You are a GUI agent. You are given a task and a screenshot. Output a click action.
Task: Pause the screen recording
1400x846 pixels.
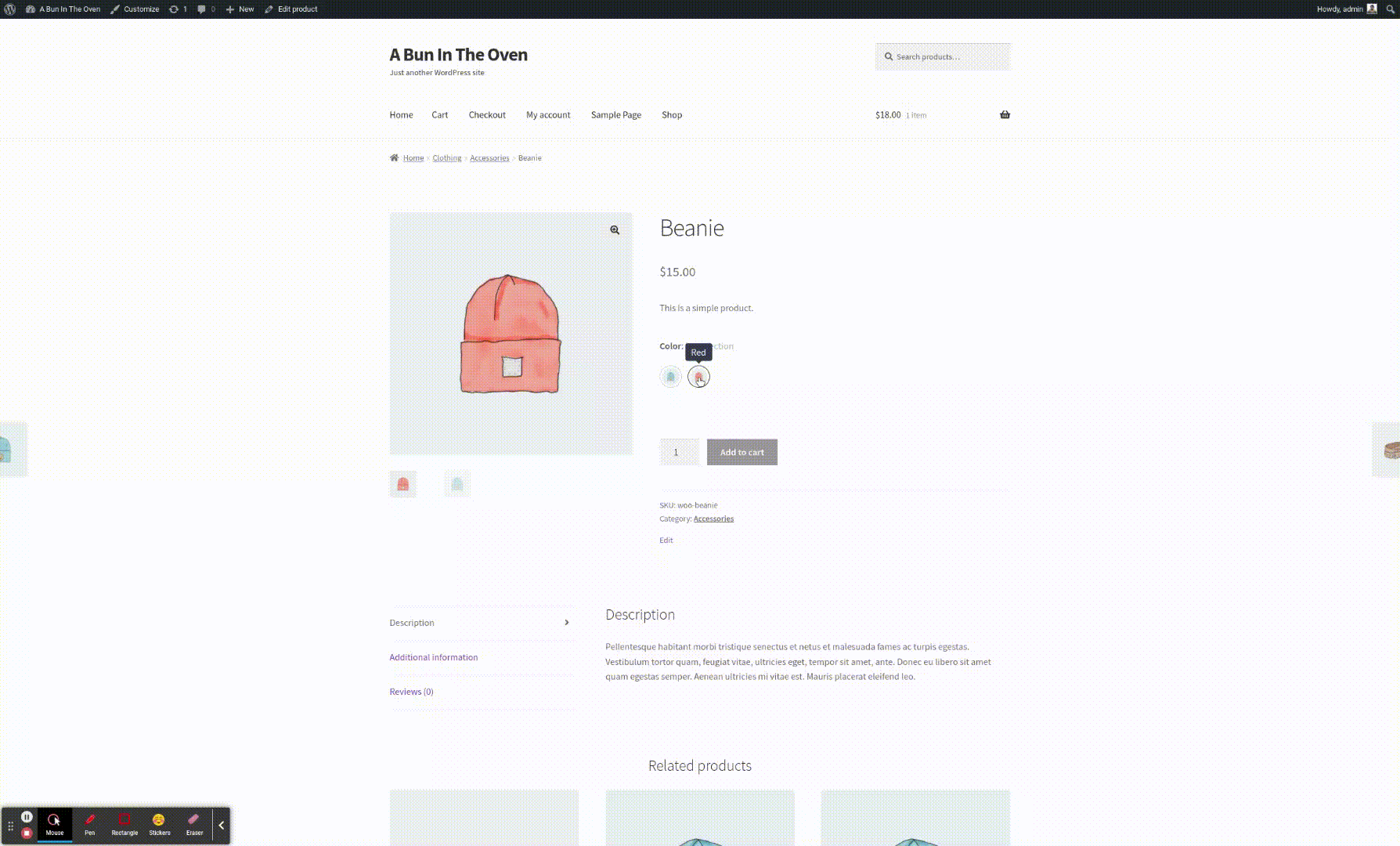point(27,816)
